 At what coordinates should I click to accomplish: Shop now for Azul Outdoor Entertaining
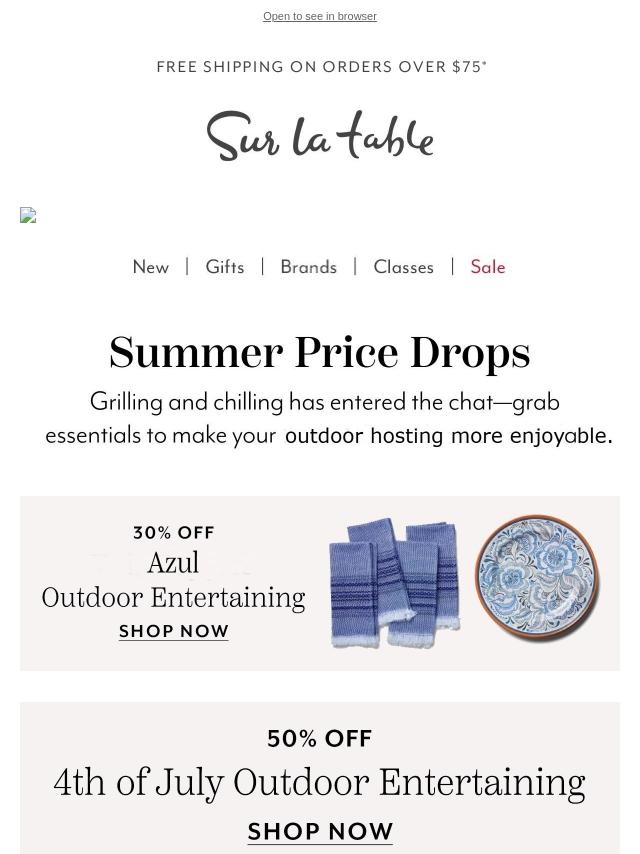[174, 631]
